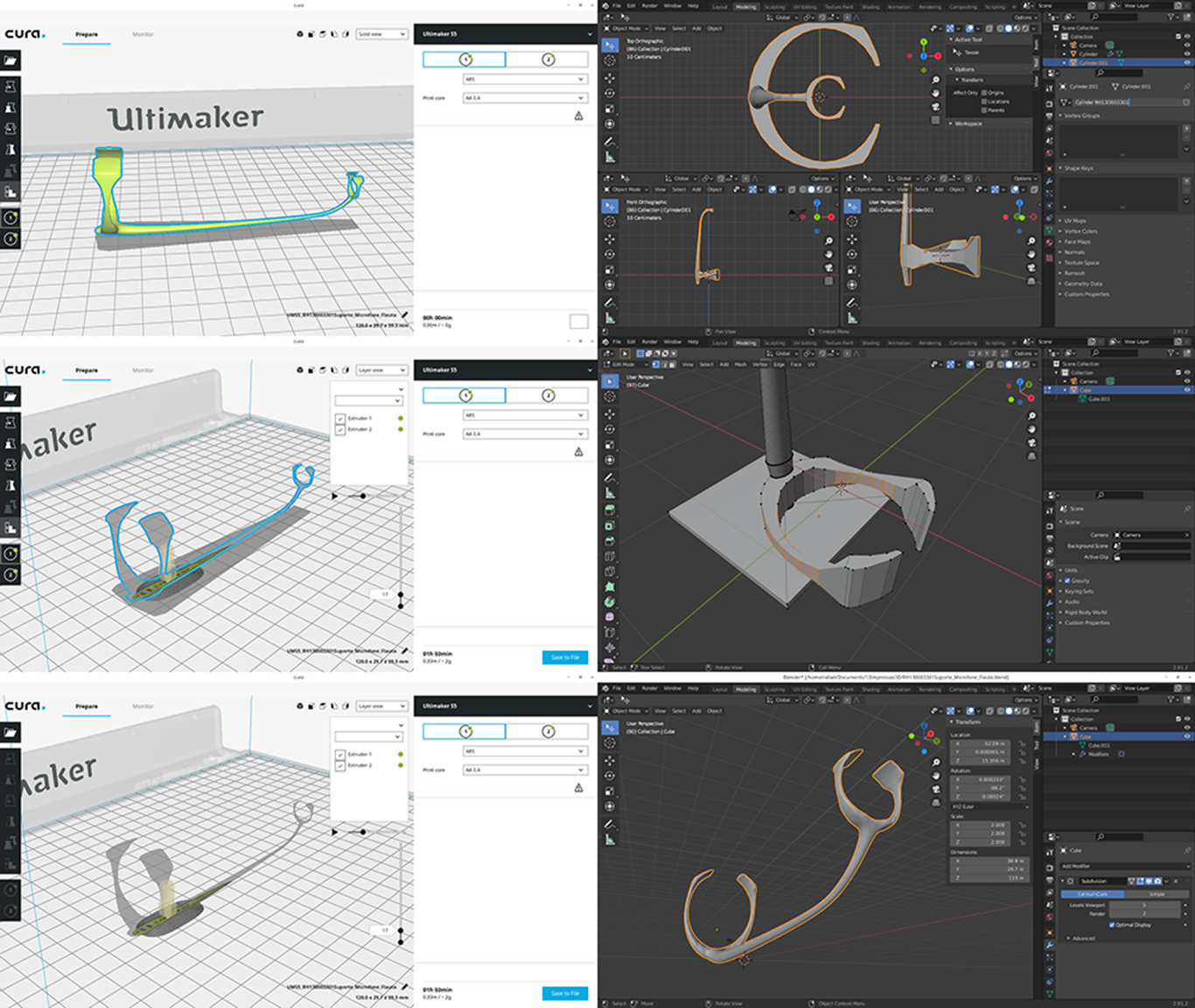This screenshot has width=1195, height=1008.
Task: Toggle Gravity checkbox in Blender Scene properties
Action: coord(1067,581)
